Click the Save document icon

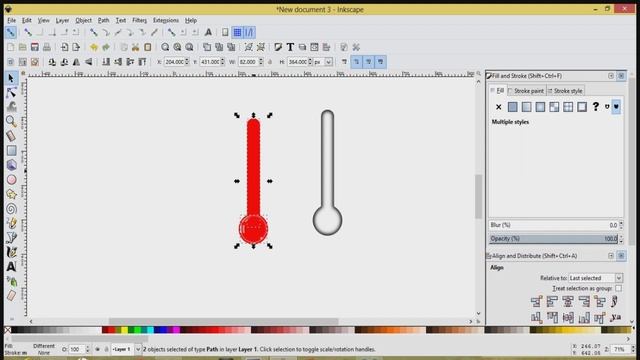tap(35, 47)
